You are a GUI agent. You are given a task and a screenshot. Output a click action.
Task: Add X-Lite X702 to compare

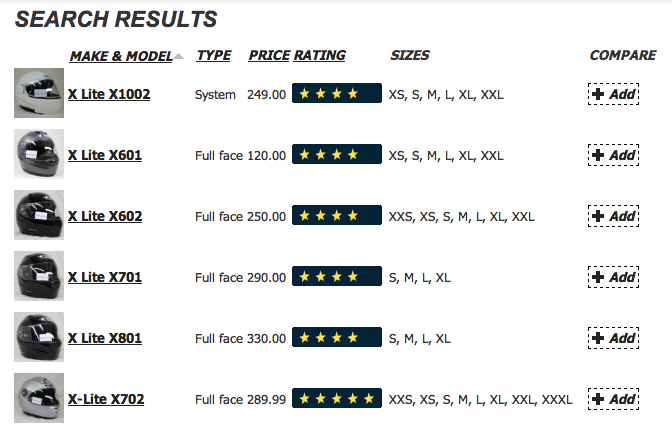pyautogui.click(x=613, y=399)
